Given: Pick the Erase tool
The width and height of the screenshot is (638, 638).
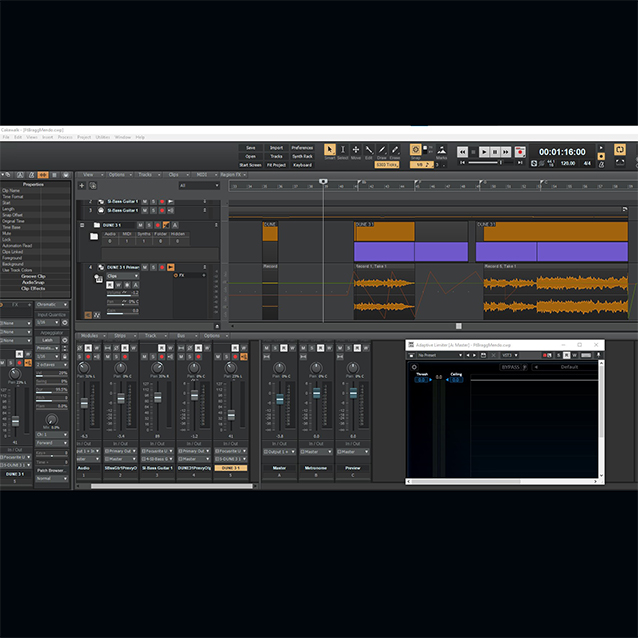Looking at the screenshot, I should tap(395, 150).
